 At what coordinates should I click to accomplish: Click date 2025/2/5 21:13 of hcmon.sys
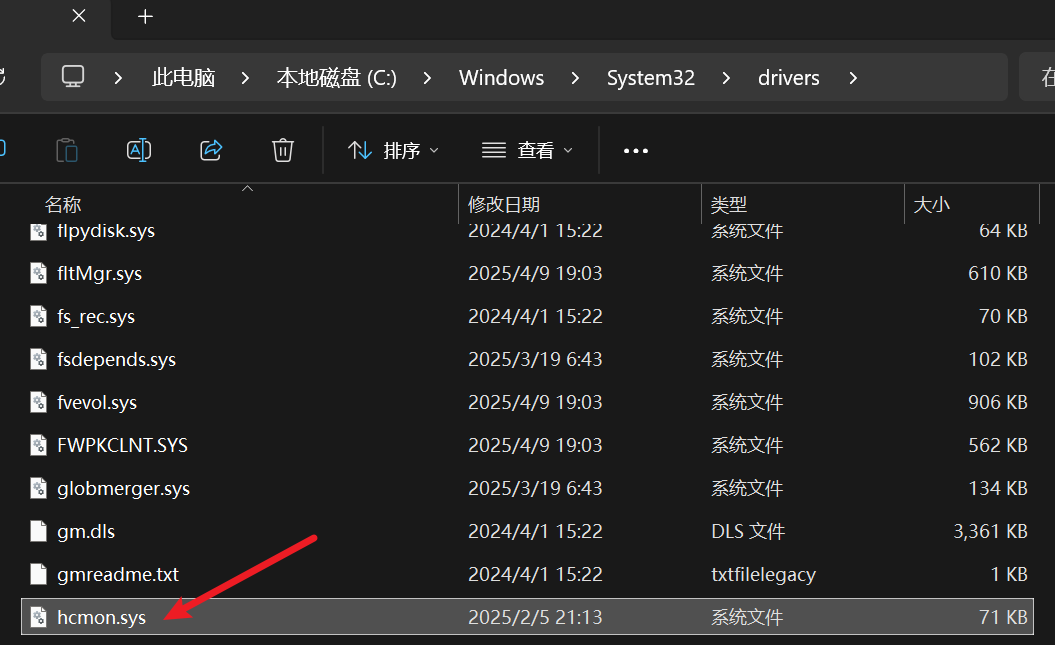[x=535, y=617]
